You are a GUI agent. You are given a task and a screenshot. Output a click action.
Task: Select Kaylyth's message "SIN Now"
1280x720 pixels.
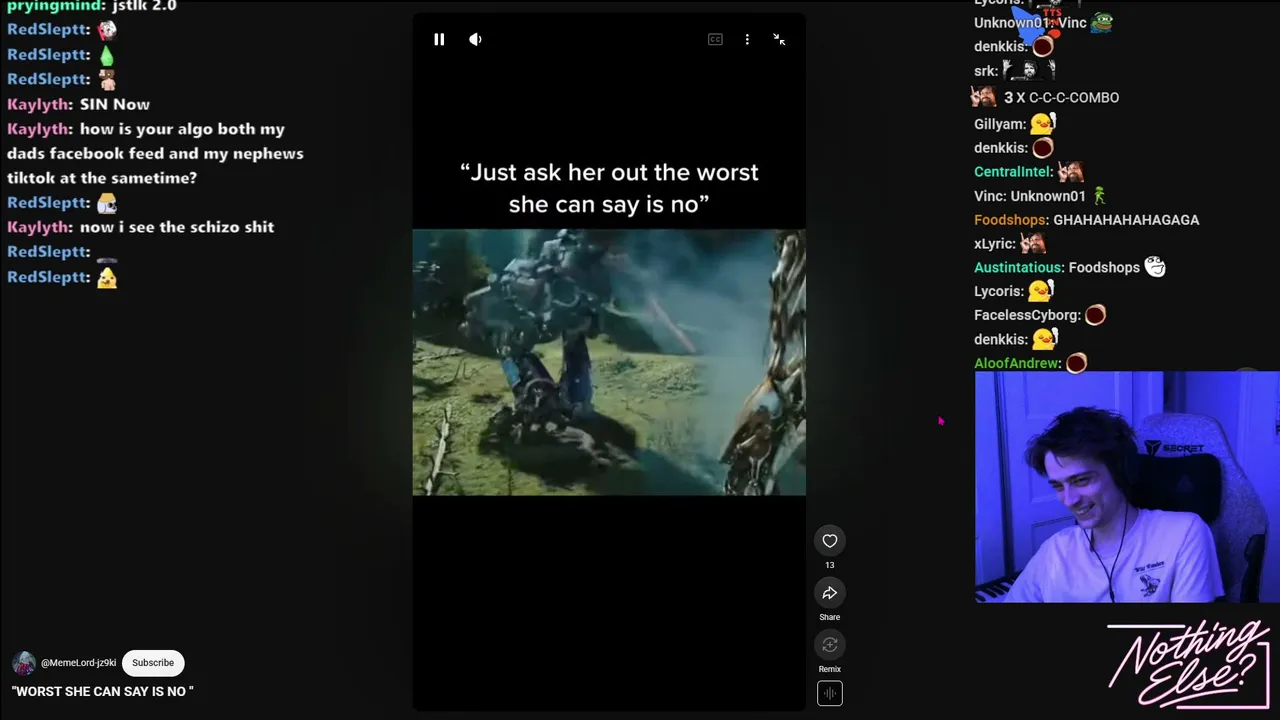(115, 104)
